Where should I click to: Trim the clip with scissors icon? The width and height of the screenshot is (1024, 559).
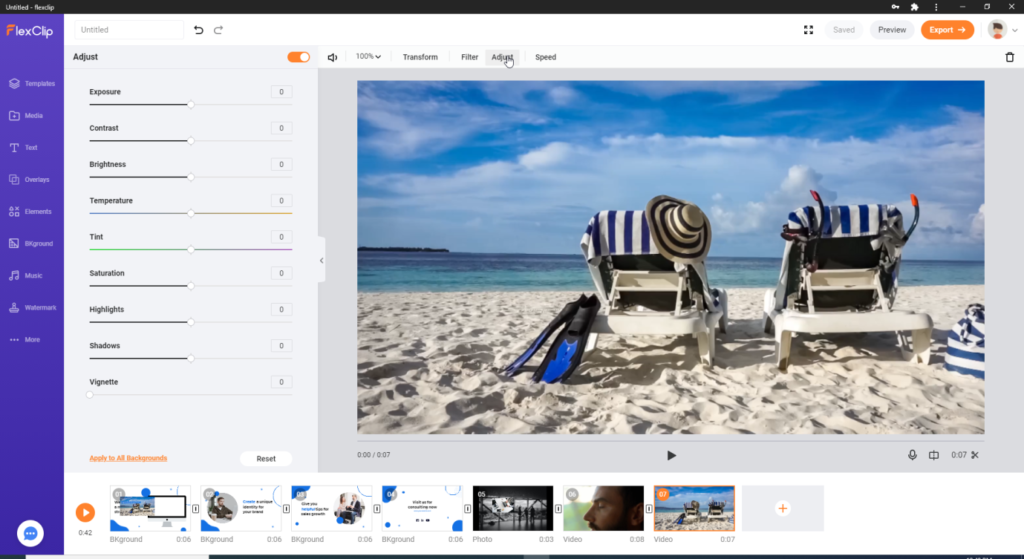975,455
